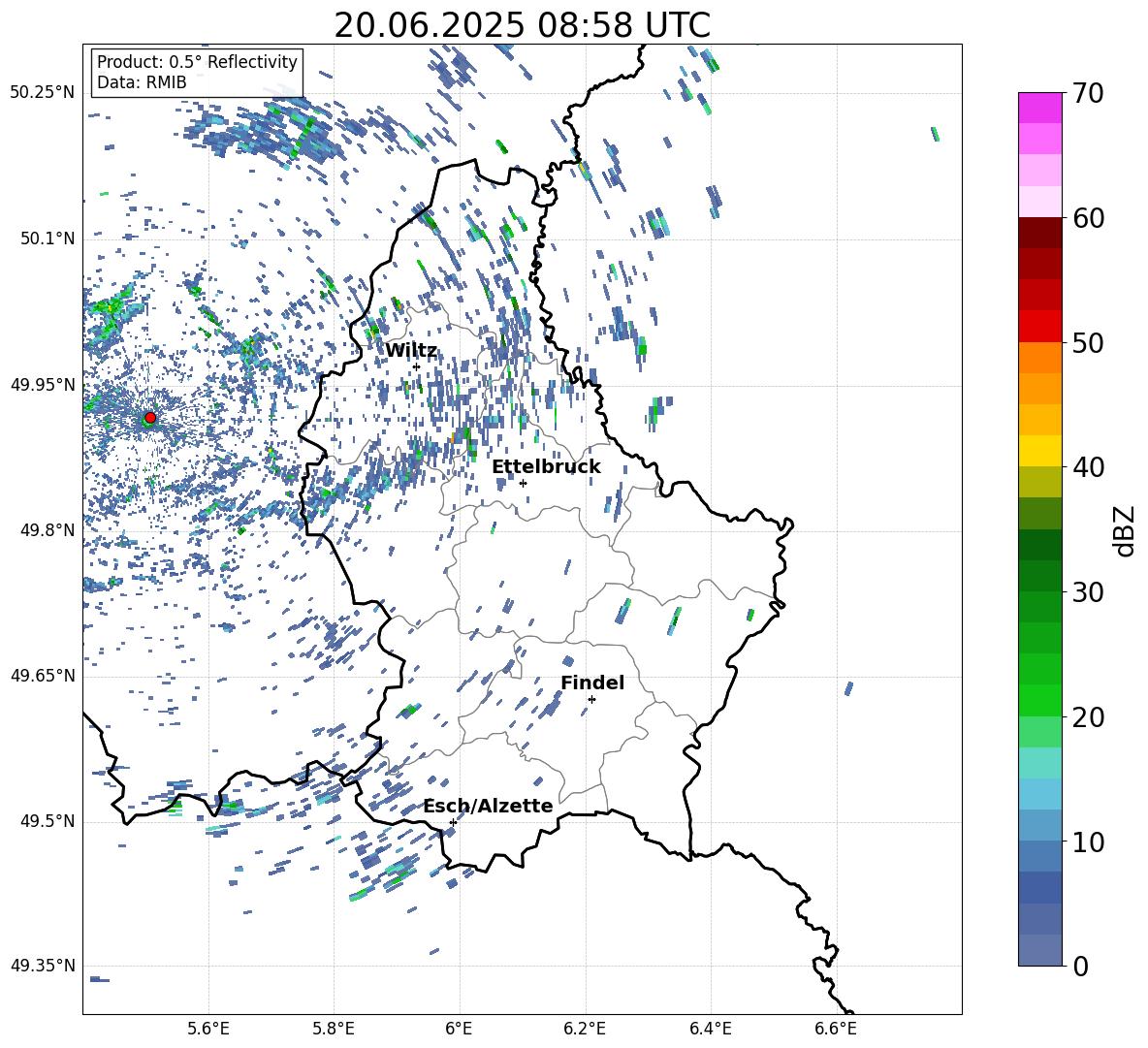Click the 50 tick on the colorbar
Screen dimensions: 1148x1048
click(1088, 342)
